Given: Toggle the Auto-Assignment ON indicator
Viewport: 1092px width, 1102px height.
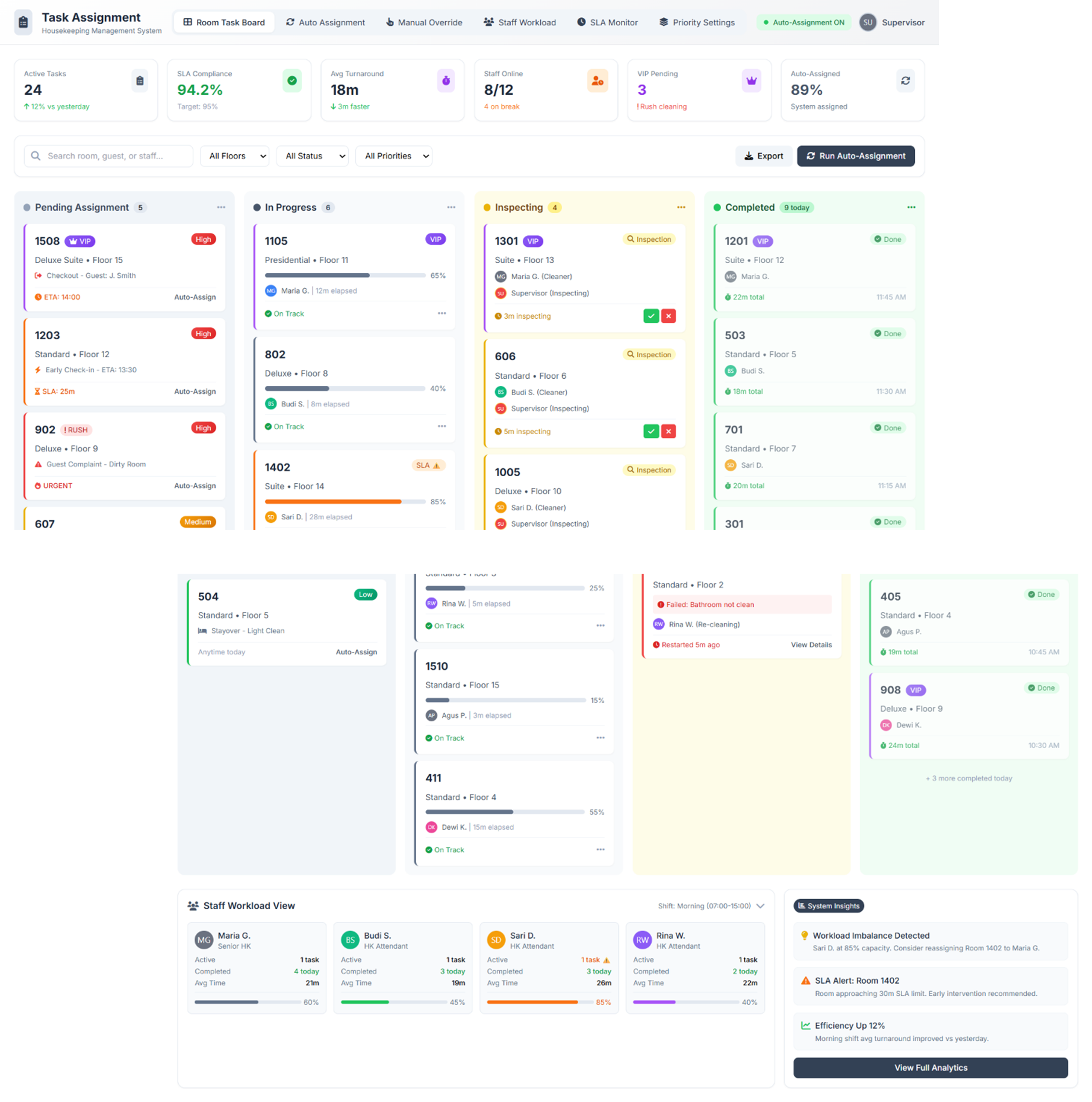Looking at the screenshot, I should [803, 23].
